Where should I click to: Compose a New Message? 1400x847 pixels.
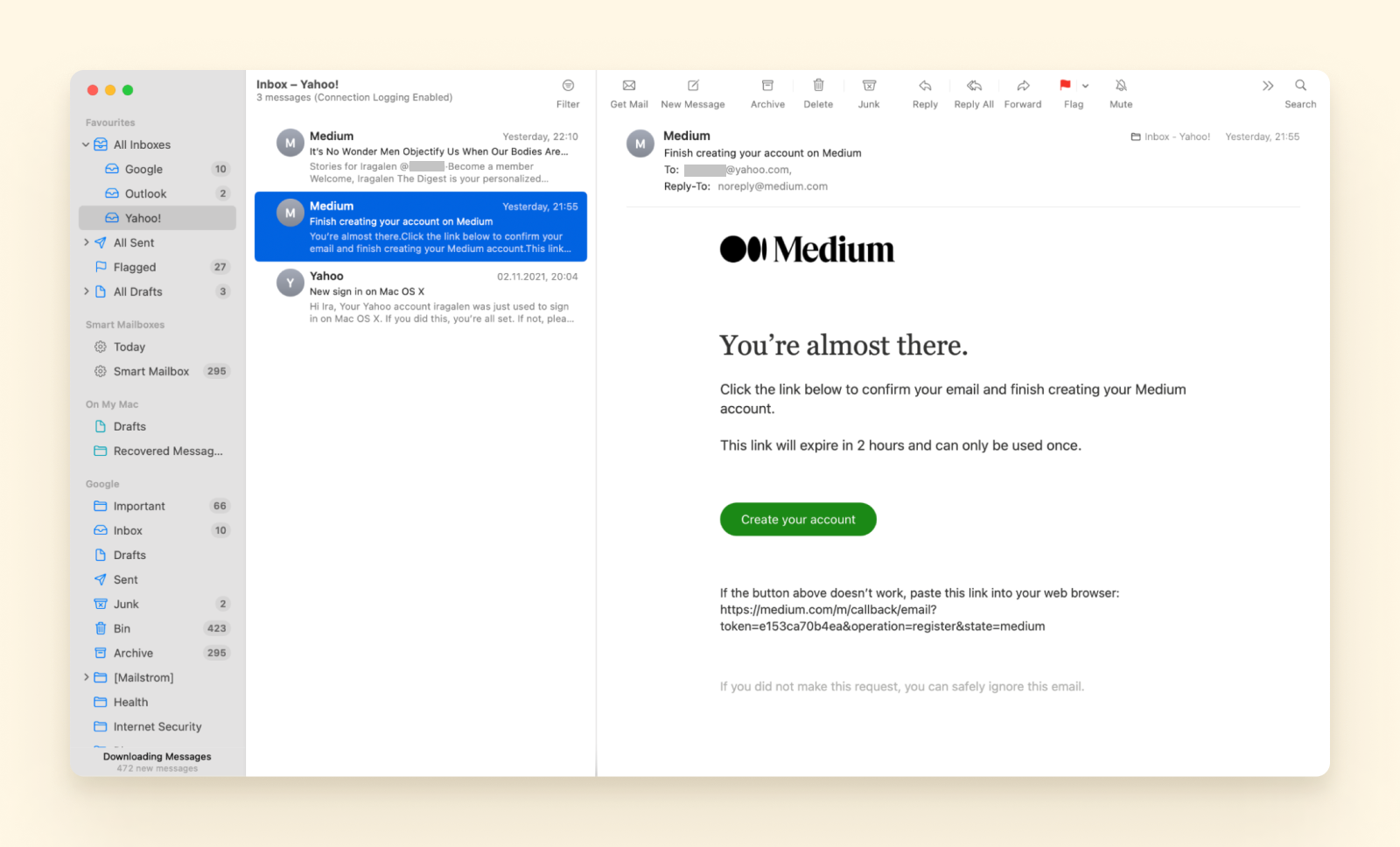(692, 92)
